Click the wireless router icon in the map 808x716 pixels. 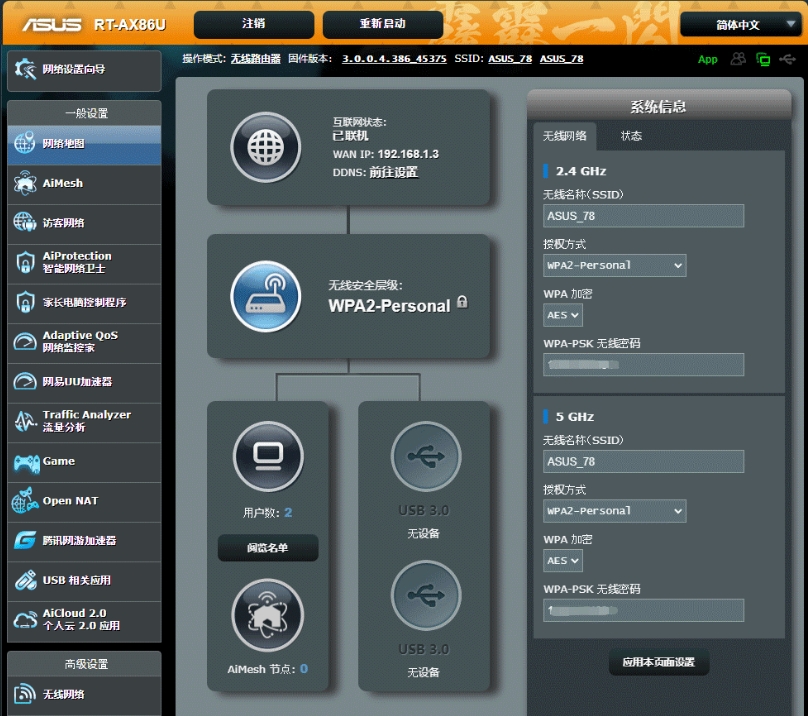[265, 296]
